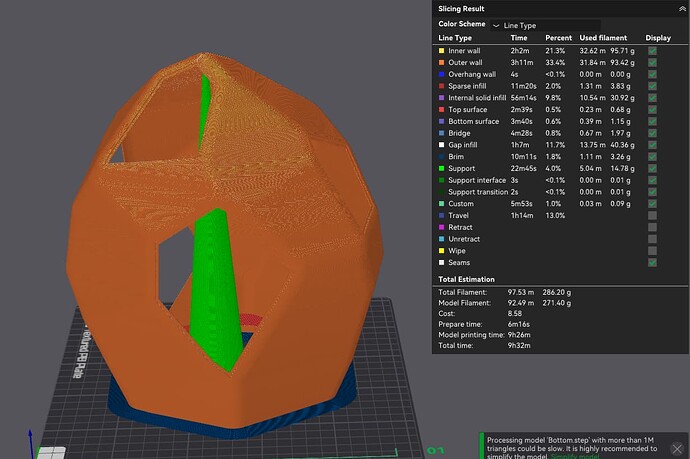Click the Cost value 8.58

[x=514, y=313]
